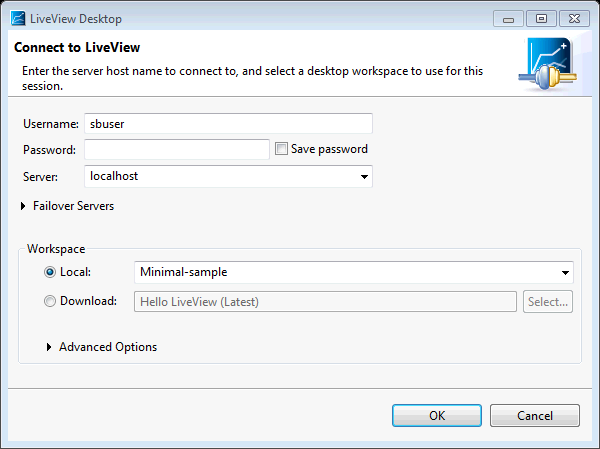600x449 pixels.
Task: Open the Server dropdown list
Action: tap(364, 177)
